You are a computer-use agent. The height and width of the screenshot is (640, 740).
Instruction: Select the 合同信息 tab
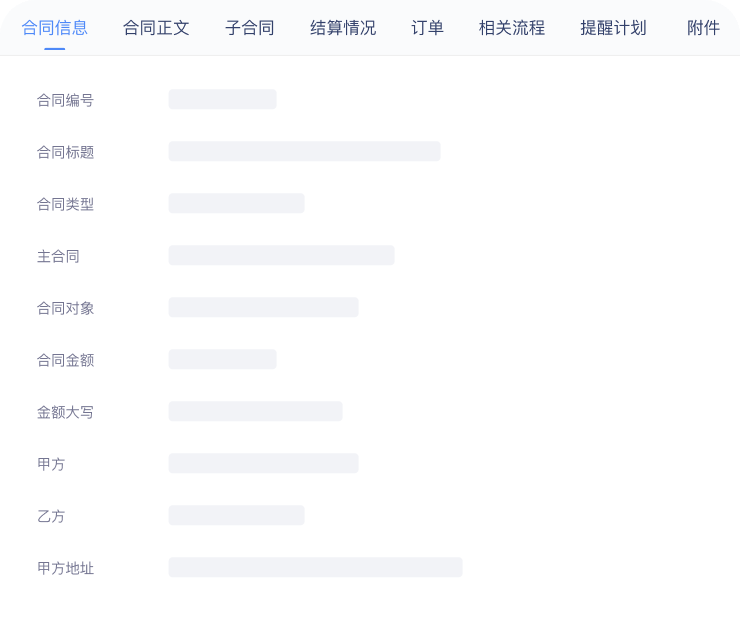point(54,28)
